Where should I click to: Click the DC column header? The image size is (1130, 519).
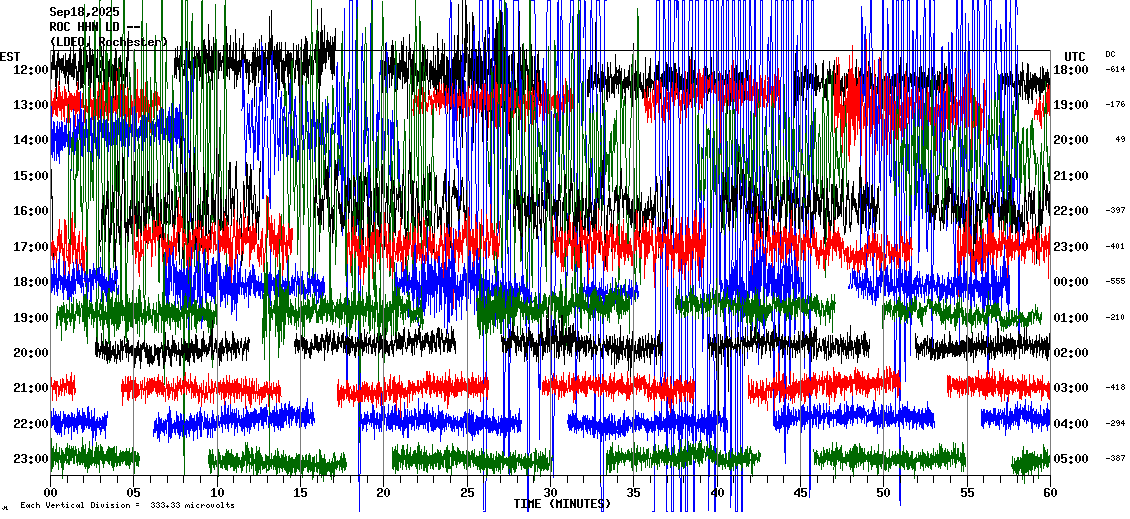[x=1110, y=54]
